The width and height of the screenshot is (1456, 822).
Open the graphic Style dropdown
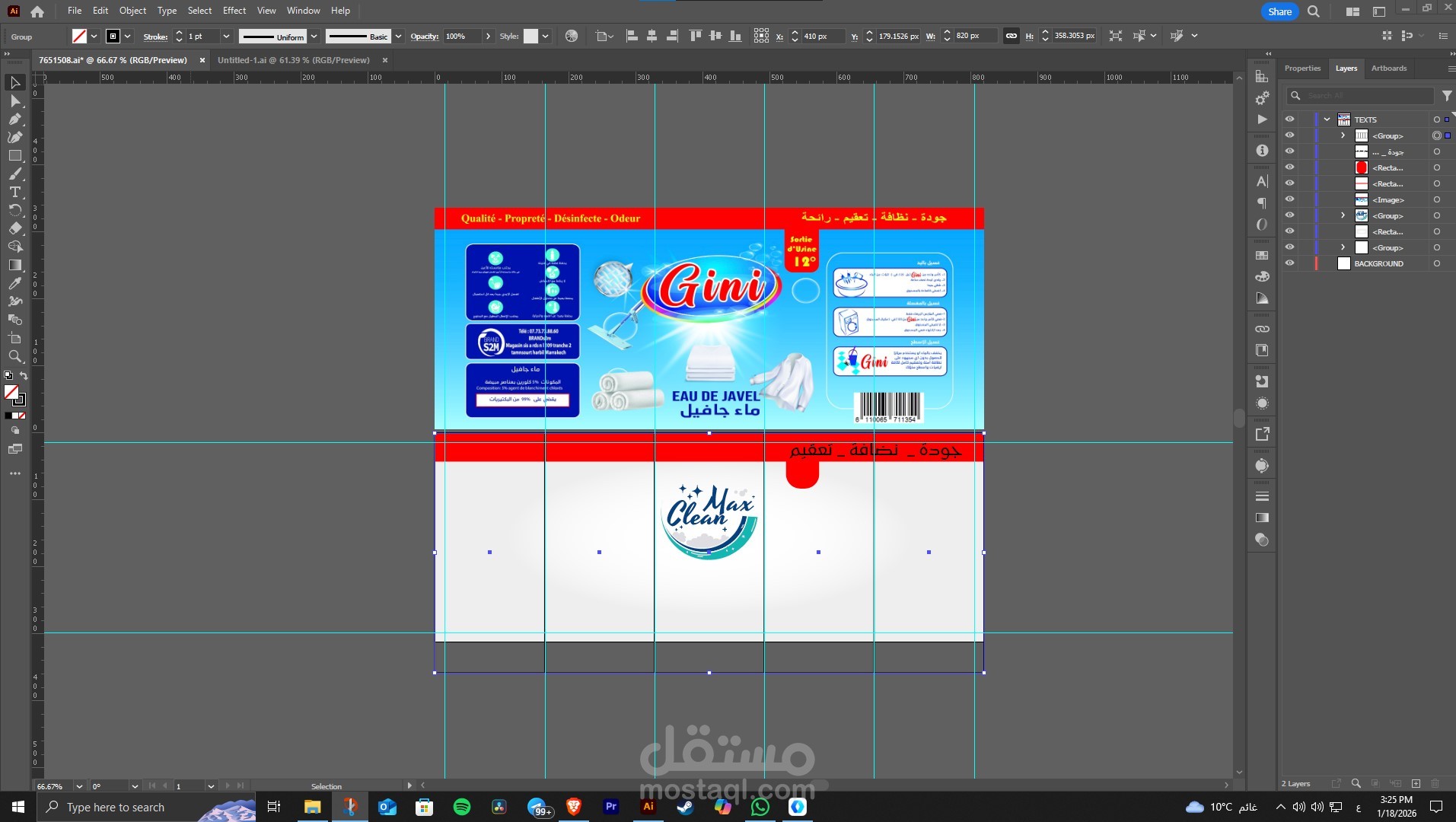[546, 36]
